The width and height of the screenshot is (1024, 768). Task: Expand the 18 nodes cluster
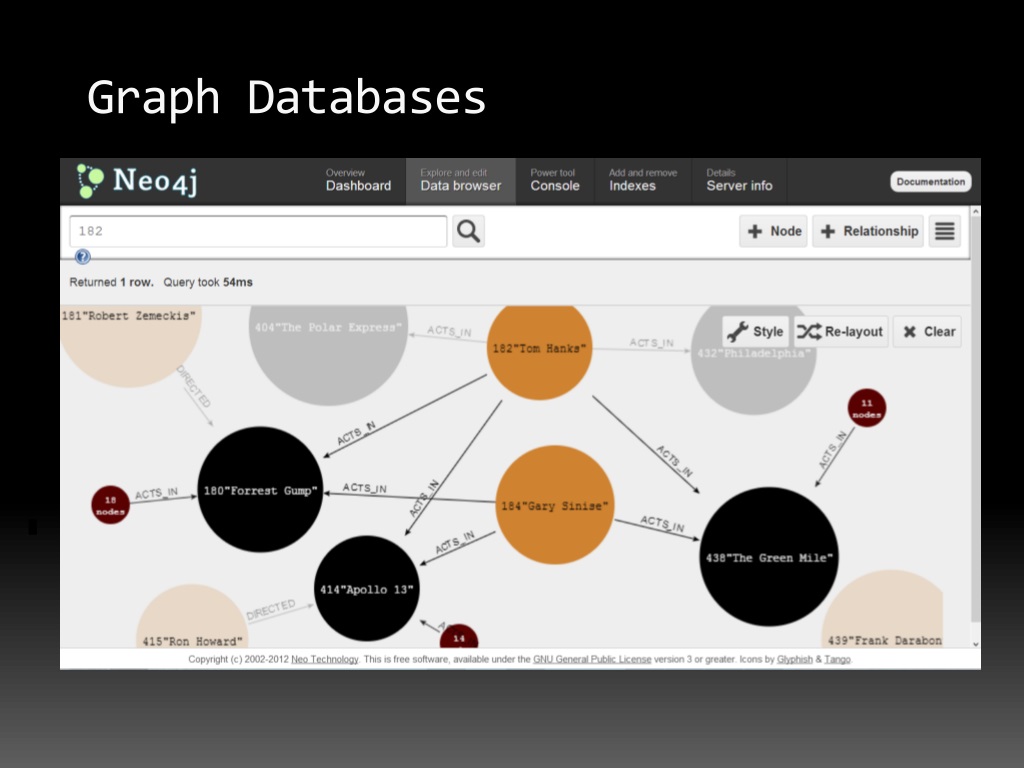[110, 505]
